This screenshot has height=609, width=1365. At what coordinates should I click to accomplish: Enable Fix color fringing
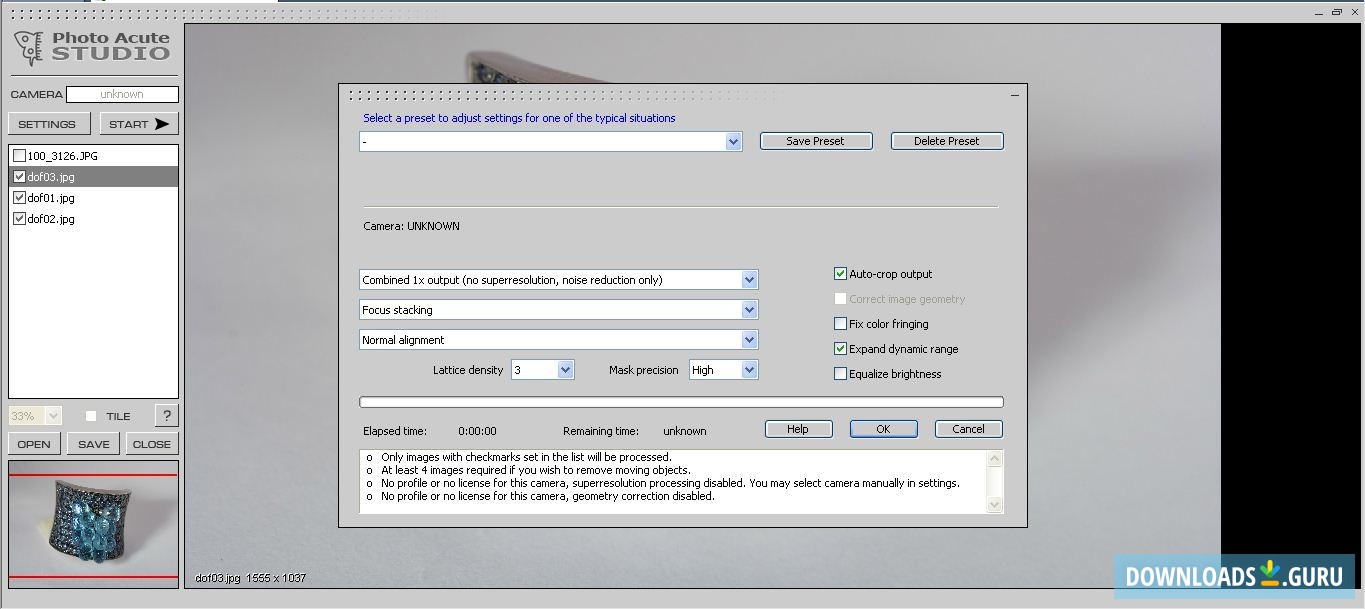coord(841,324)
